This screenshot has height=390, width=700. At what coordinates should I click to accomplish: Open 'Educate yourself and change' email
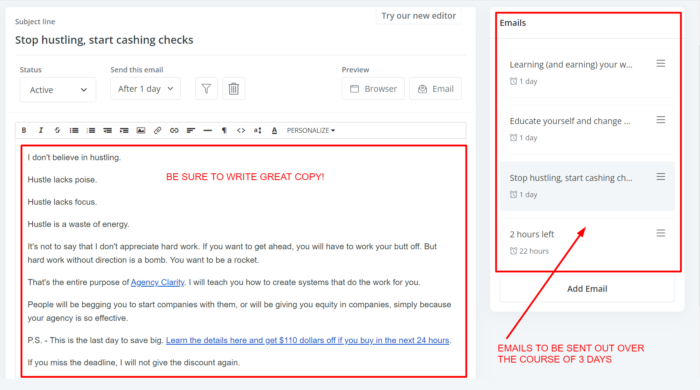coord(587,129)
